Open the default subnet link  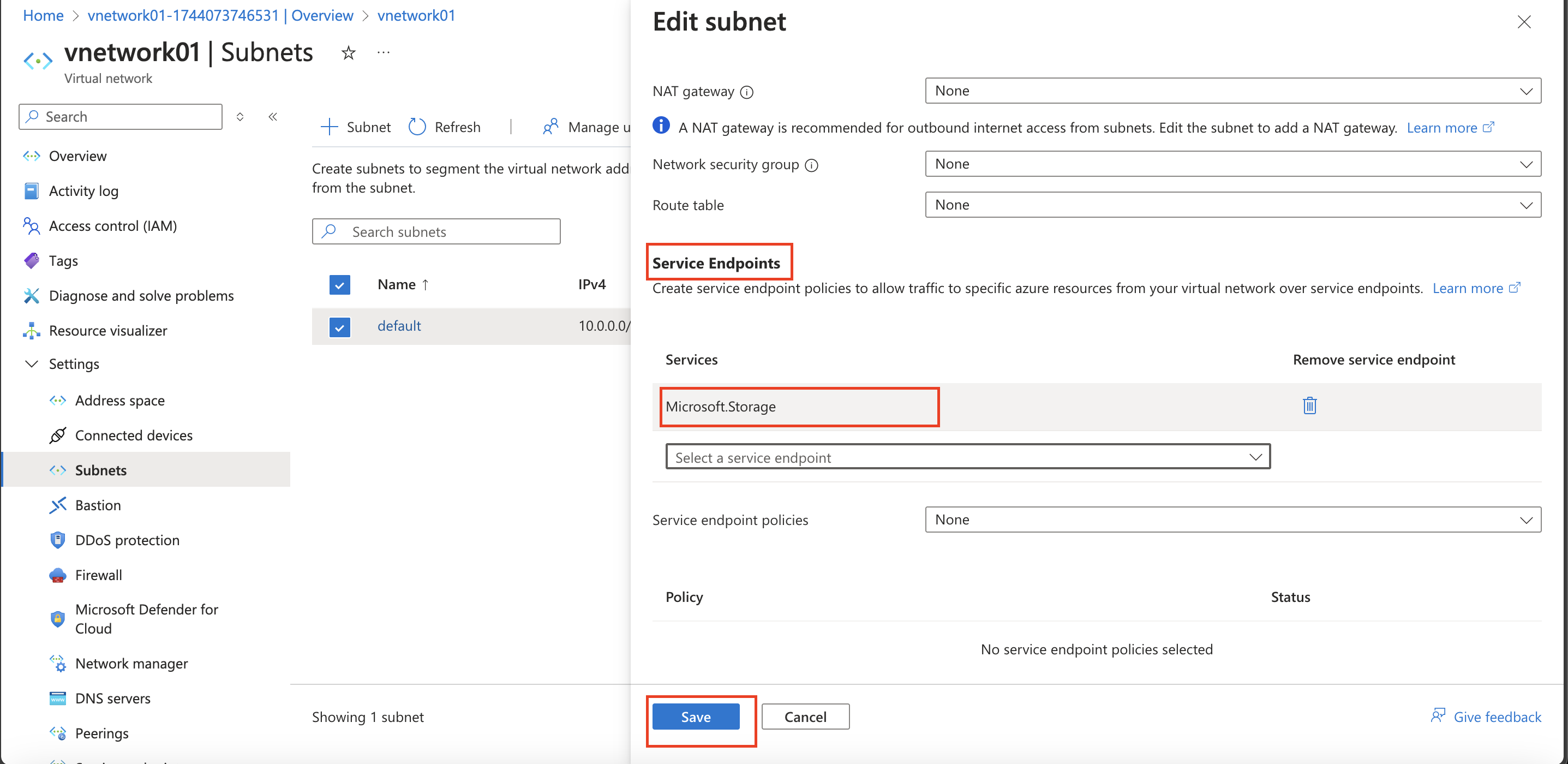(399, 326)
